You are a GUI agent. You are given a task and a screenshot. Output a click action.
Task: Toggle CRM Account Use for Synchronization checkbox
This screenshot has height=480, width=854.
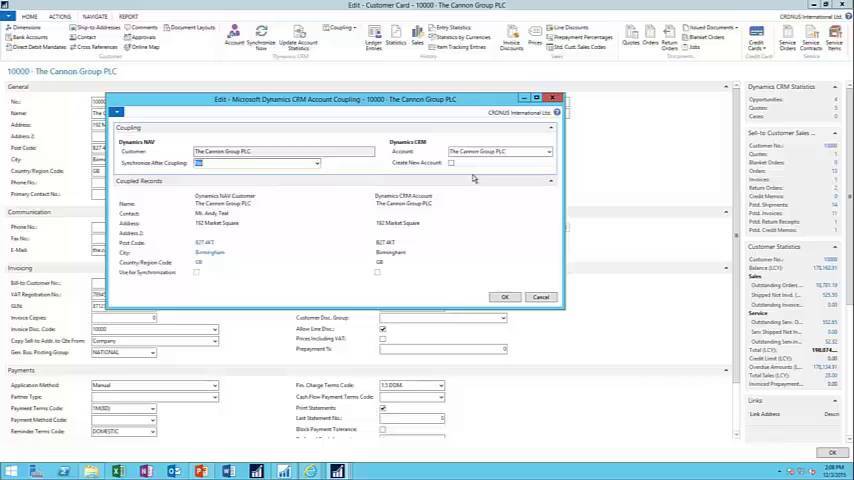[x=377, y=272]
